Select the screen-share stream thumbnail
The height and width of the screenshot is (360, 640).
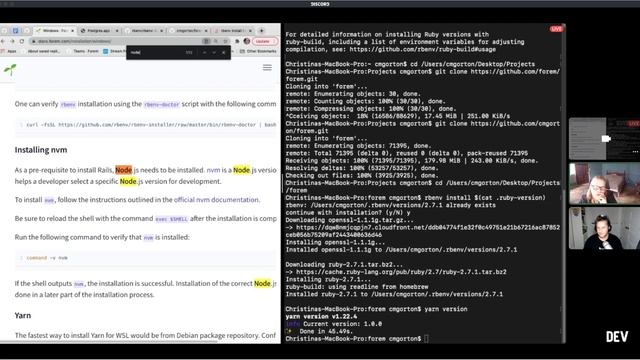click(604, 139)
